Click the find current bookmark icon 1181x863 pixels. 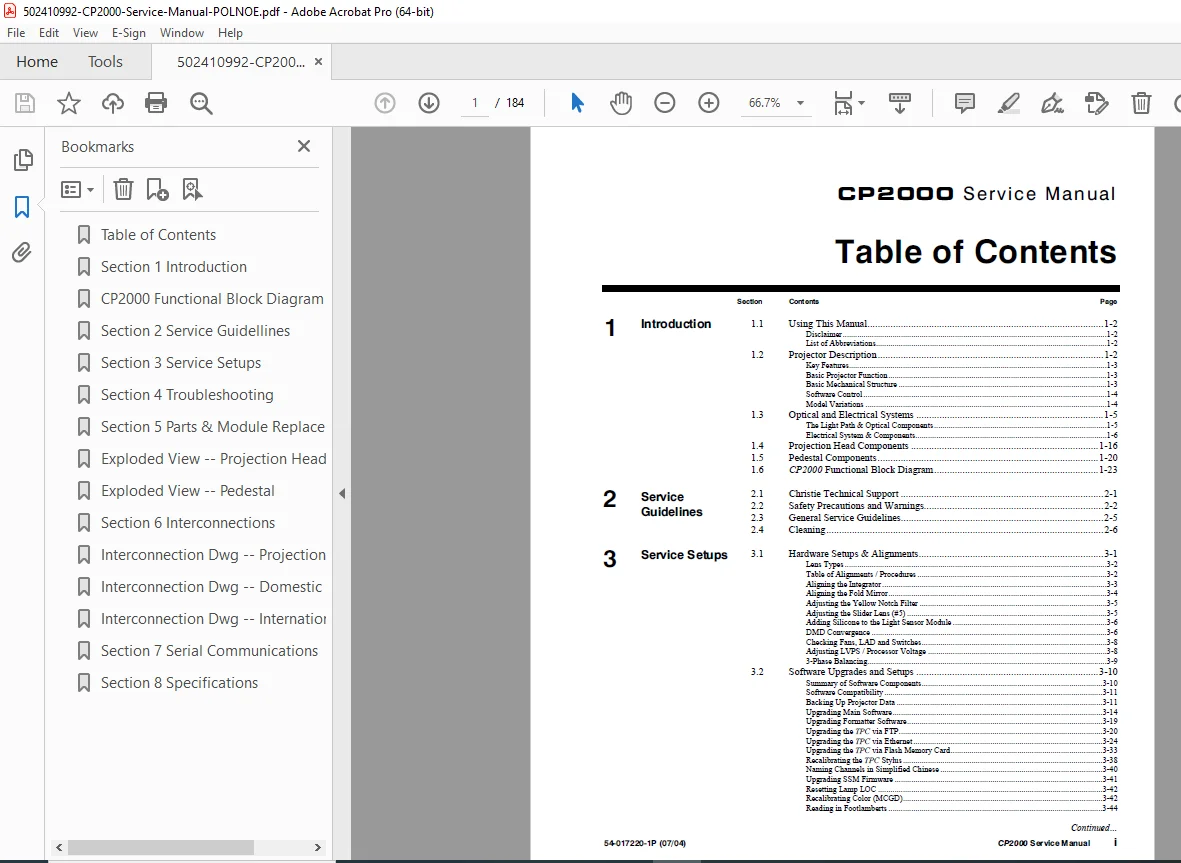[x=192, y=189]
